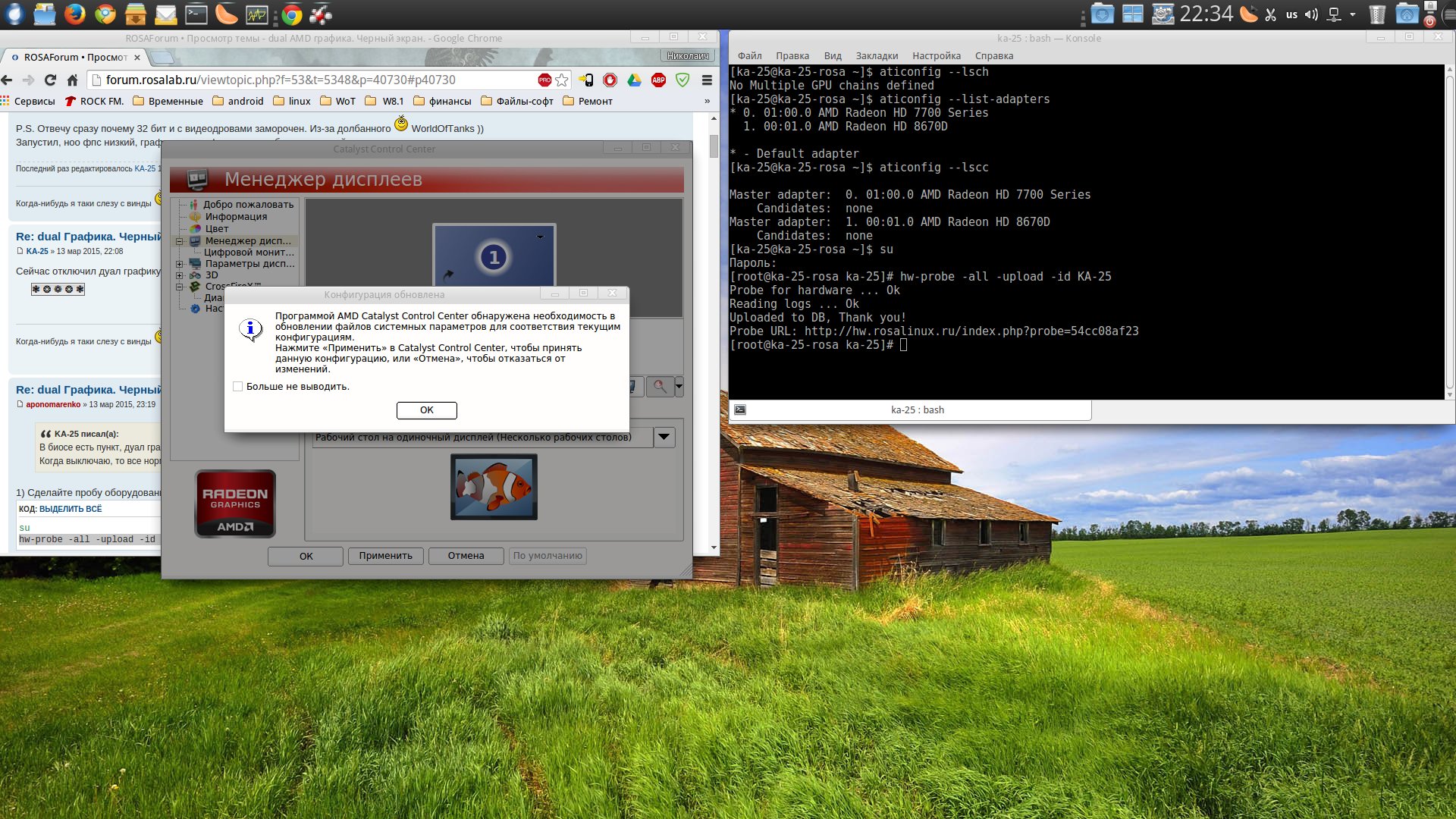Check the 'Больше не выводить' checkbox
The height and width of the screenshot is (819, 1456).
pyautogui.click(x=238, y=387)
